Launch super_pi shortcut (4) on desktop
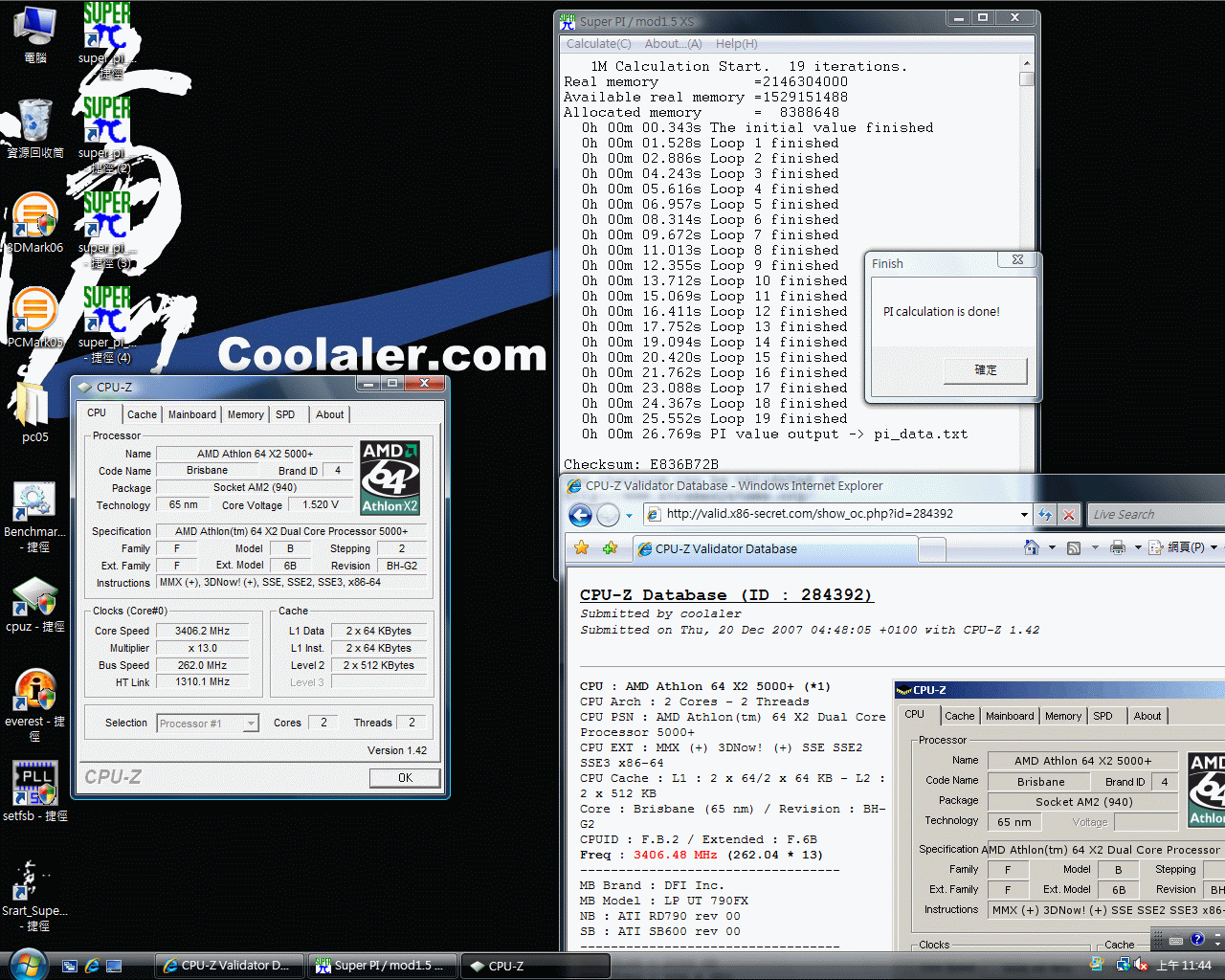Screen dimensions: 1225x980 click(x=105, y=324)
